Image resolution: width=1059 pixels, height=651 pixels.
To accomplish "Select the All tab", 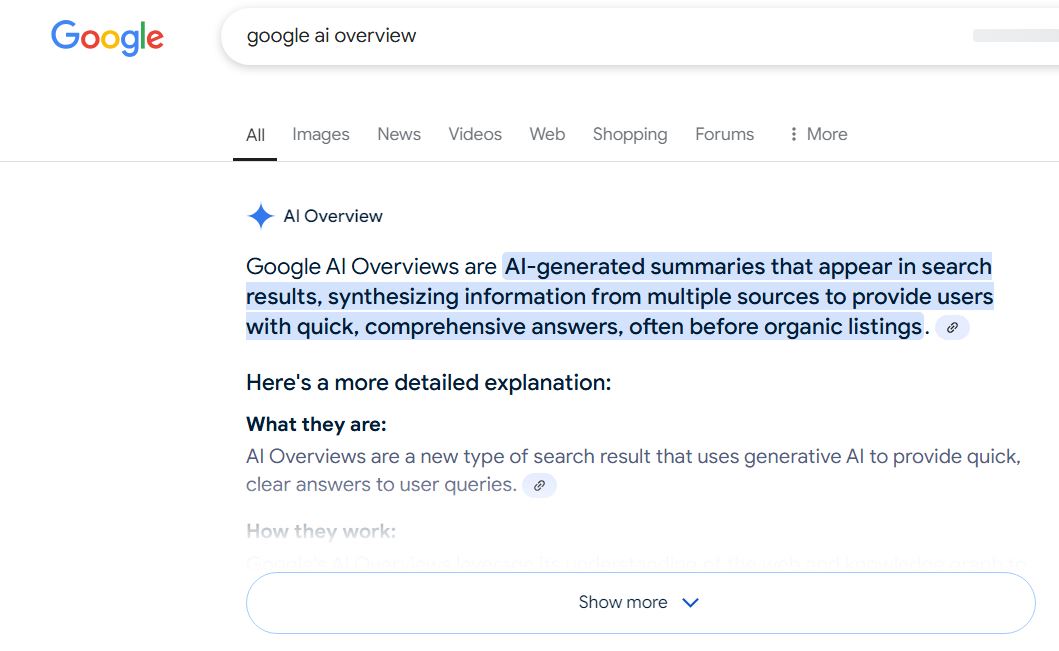I will pyautogui.click(x=255, y=134).
